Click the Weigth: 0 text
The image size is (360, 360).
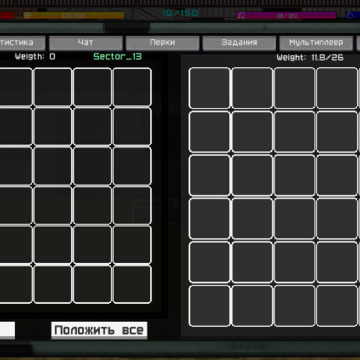(35, 57)
